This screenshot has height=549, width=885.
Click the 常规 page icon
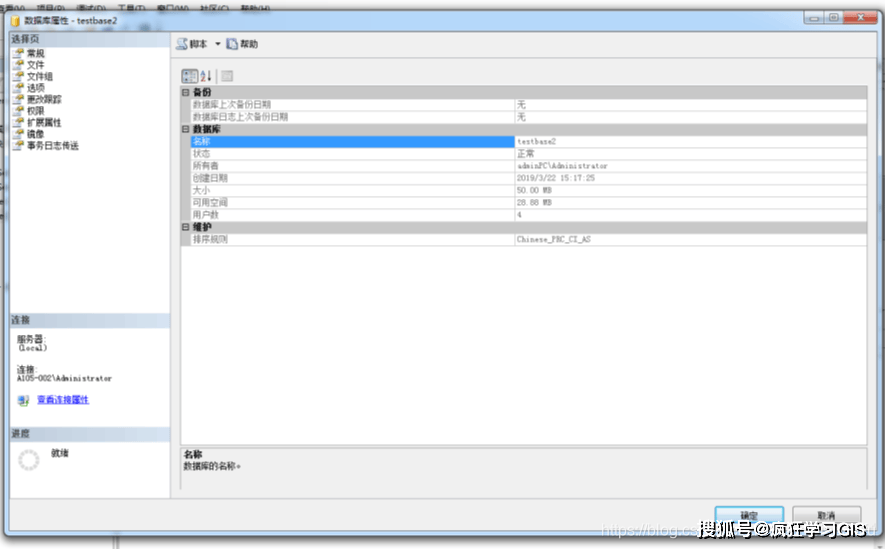(19, 53)
